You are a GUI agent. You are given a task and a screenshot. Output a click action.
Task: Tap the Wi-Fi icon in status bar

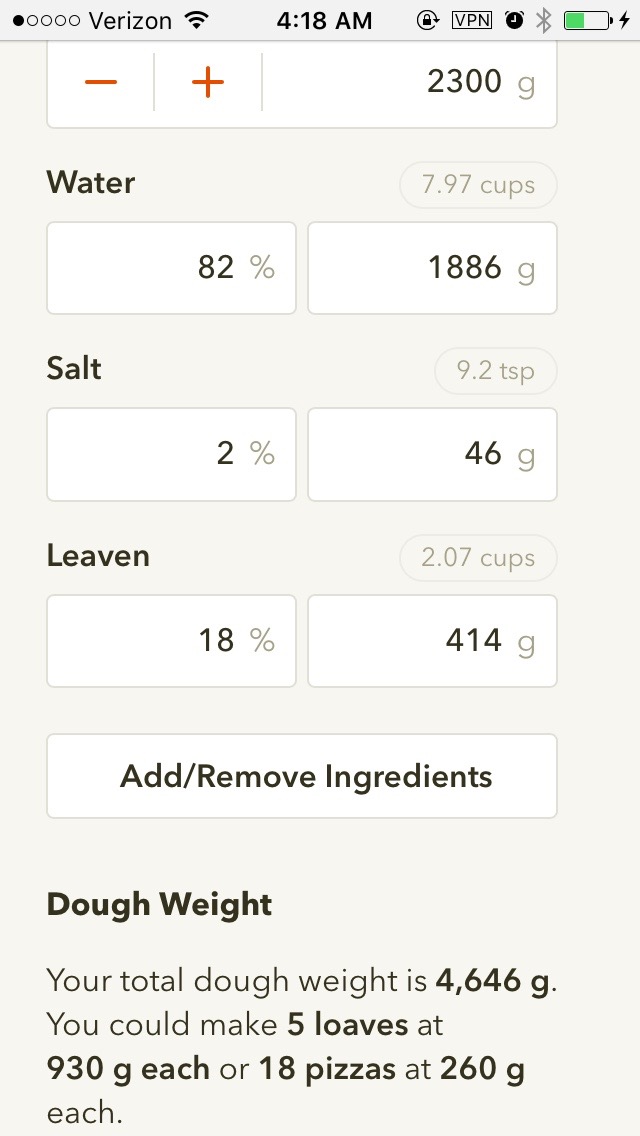(196, 20)
